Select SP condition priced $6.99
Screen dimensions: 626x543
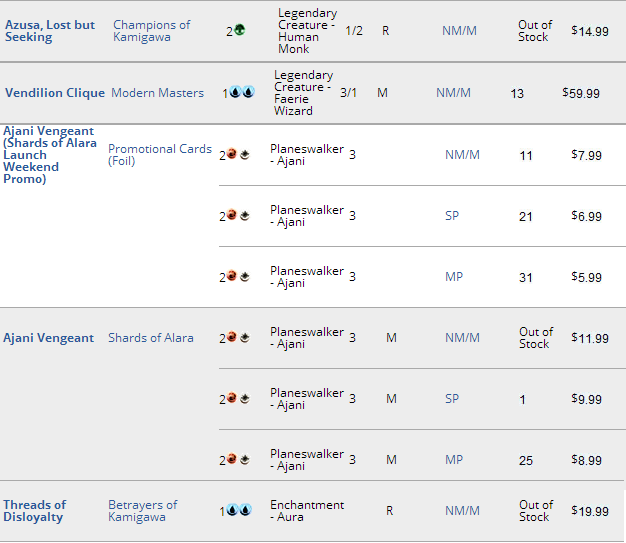[452, 216]
